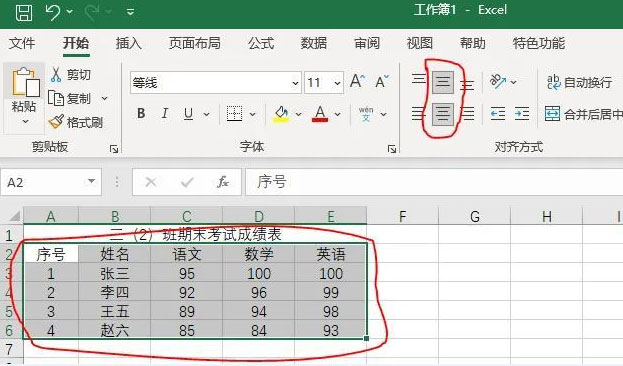Screen dimensions: 623x366
Task: Open the 页面布局 tab
Action: [x=195, y=43]
